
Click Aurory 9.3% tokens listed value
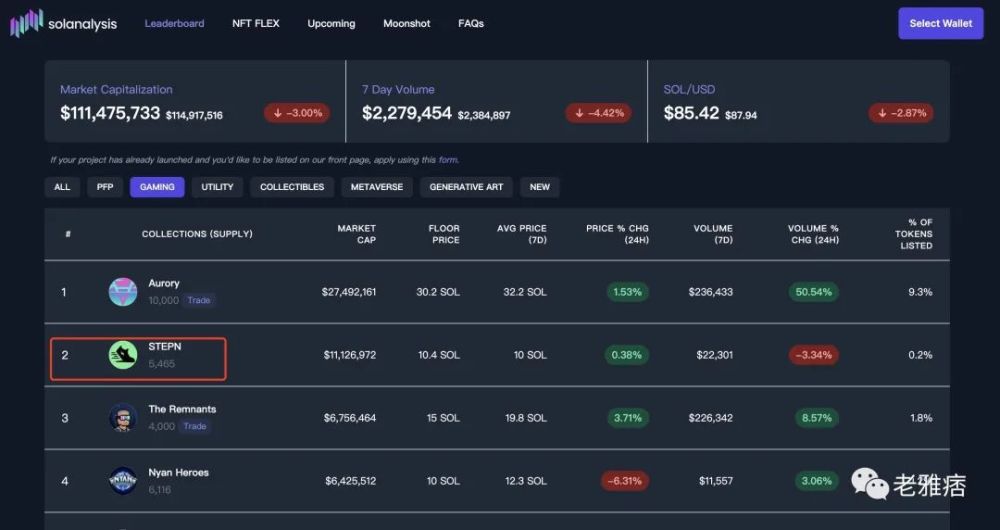pos(920,292)
